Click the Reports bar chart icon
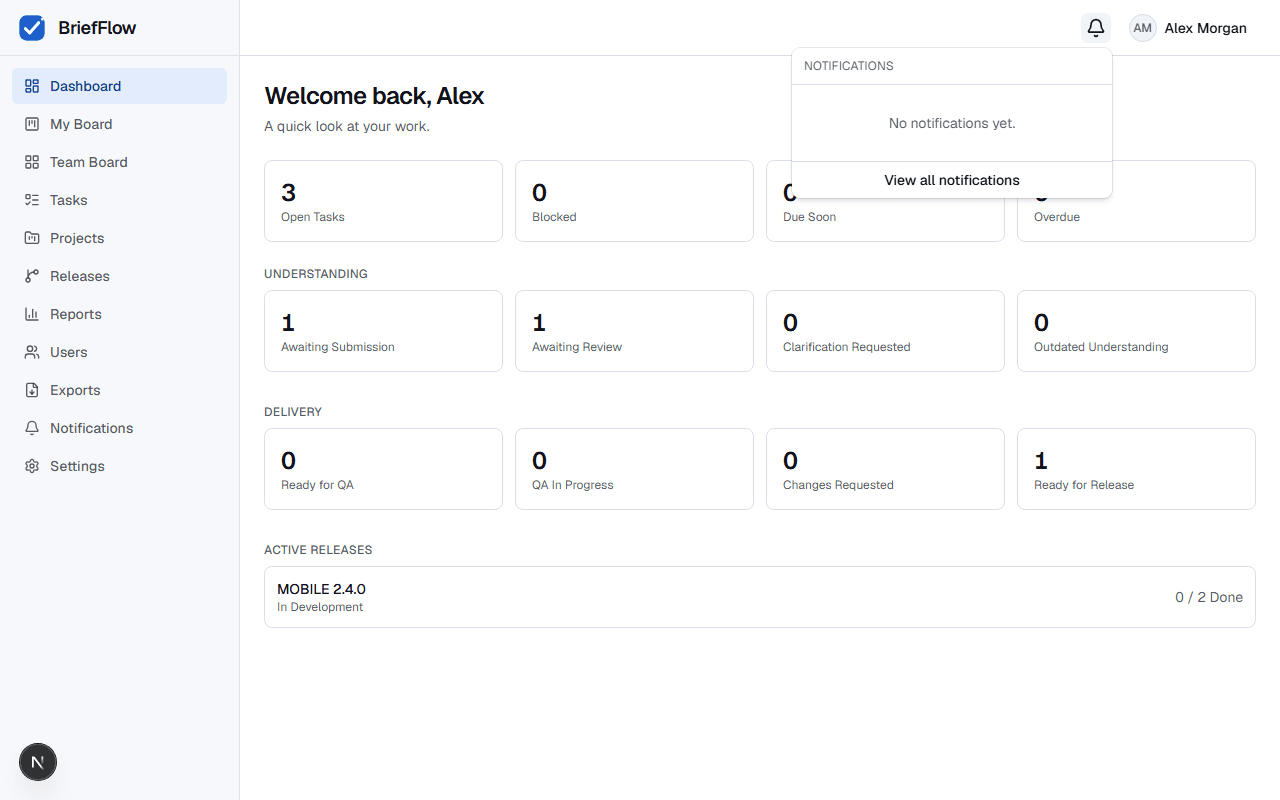 click(x=32, y=314)
